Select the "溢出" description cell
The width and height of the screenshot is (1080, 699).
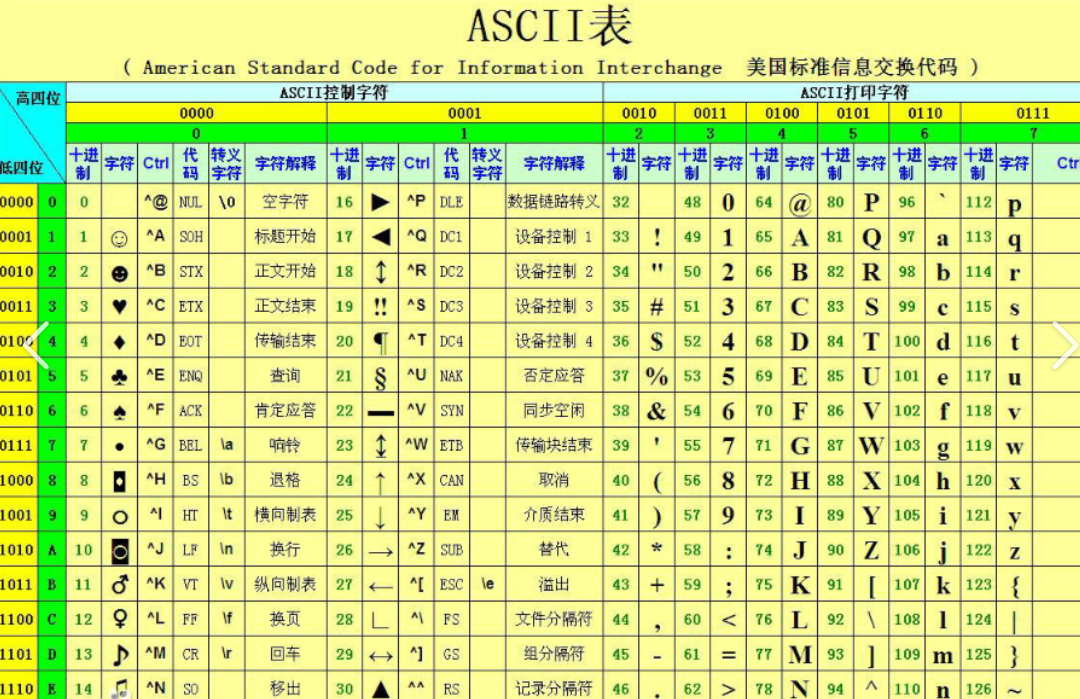[x=554, y=584]
